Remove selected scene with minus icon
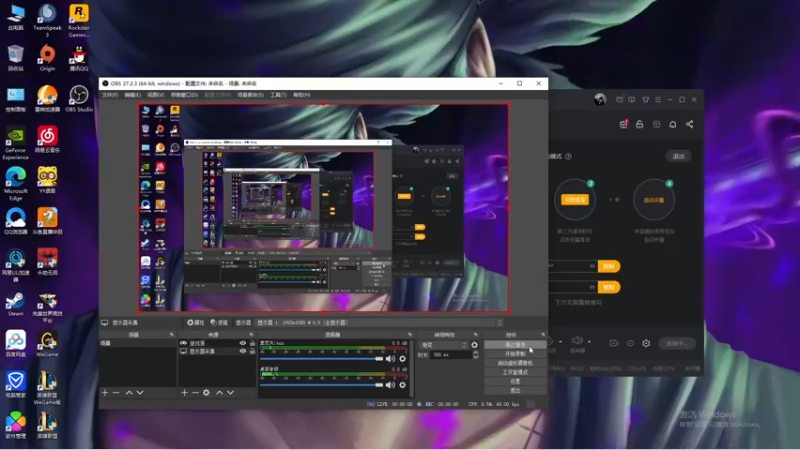 point(116,392)
